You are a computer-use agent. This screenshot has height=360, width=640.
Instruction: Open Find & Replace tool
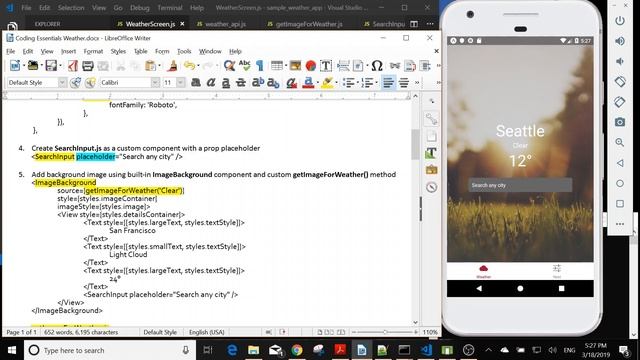tap(229, 66)
